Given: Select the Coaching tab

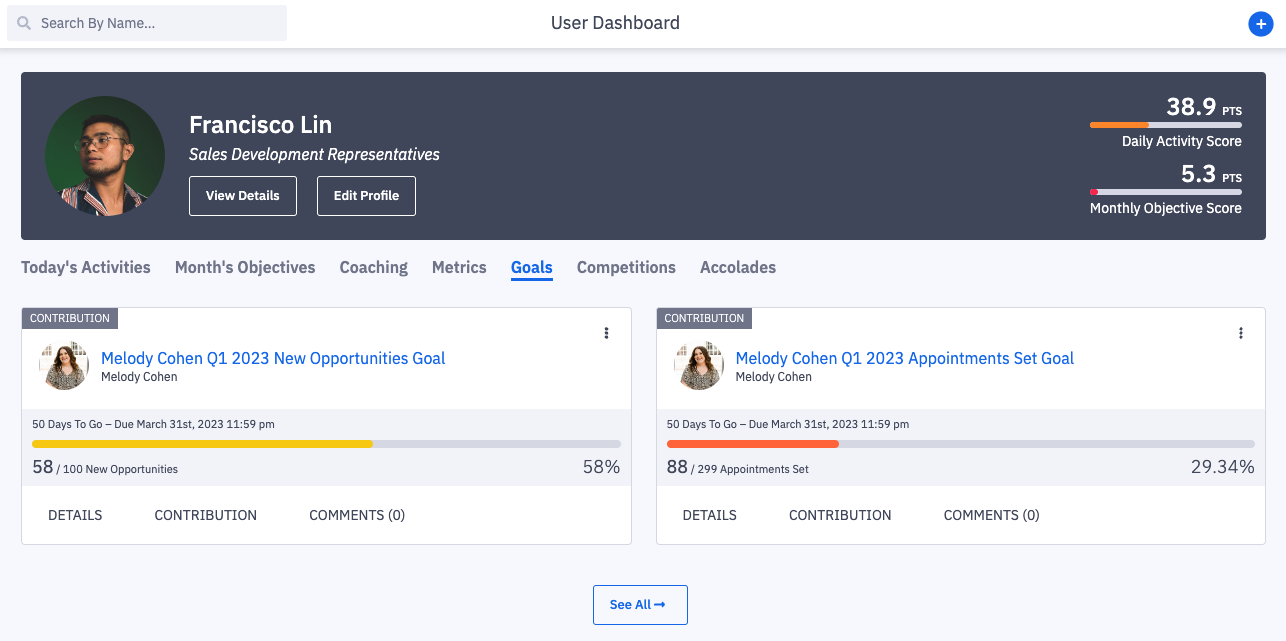Looking at the screenshot, I should [x=374, y=267].
